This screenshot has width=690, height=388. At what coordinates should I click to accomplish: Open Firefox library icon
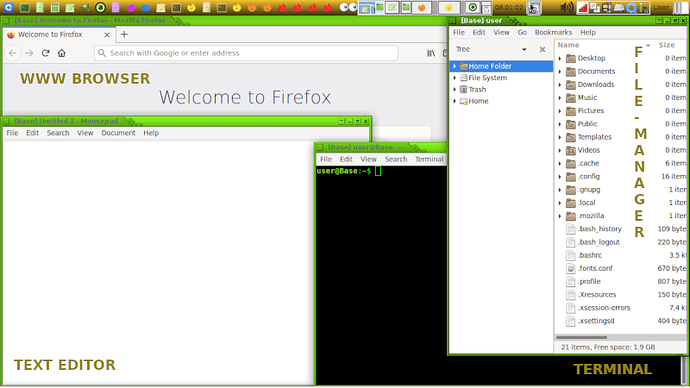pyautogui.click(x=431, y=53)
